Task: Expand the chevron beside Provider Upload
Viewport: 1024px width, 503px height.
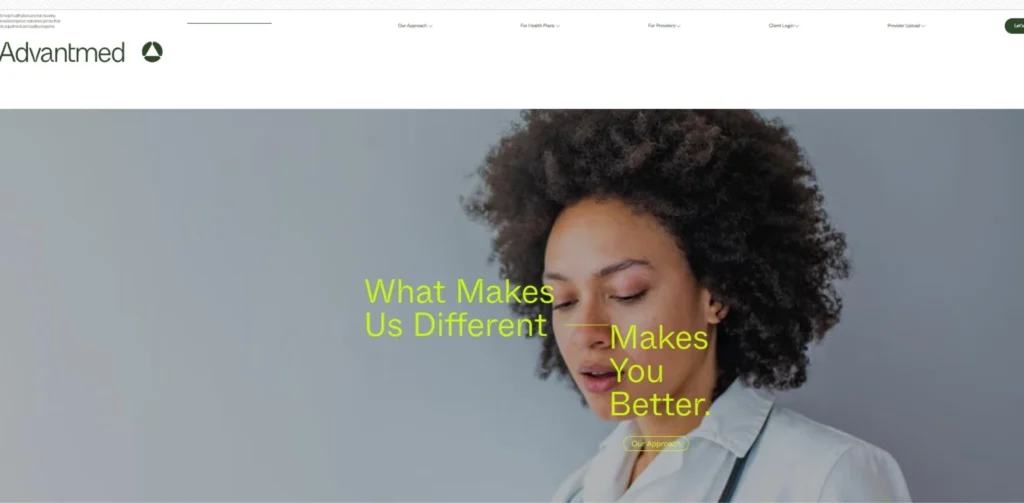Action: (923, 26)
